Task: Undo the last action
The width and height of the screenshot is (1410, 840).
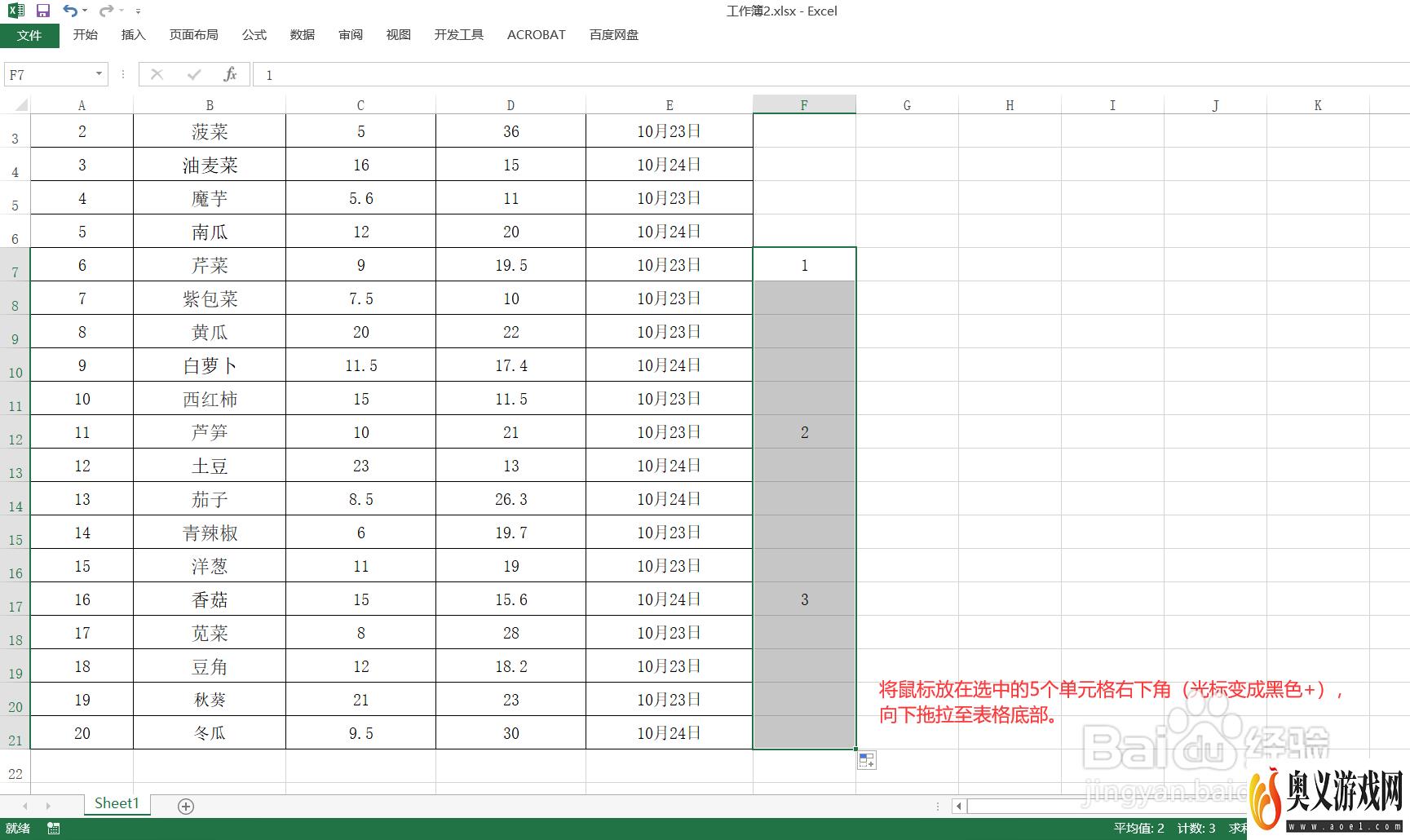Action: click(70, 11)
